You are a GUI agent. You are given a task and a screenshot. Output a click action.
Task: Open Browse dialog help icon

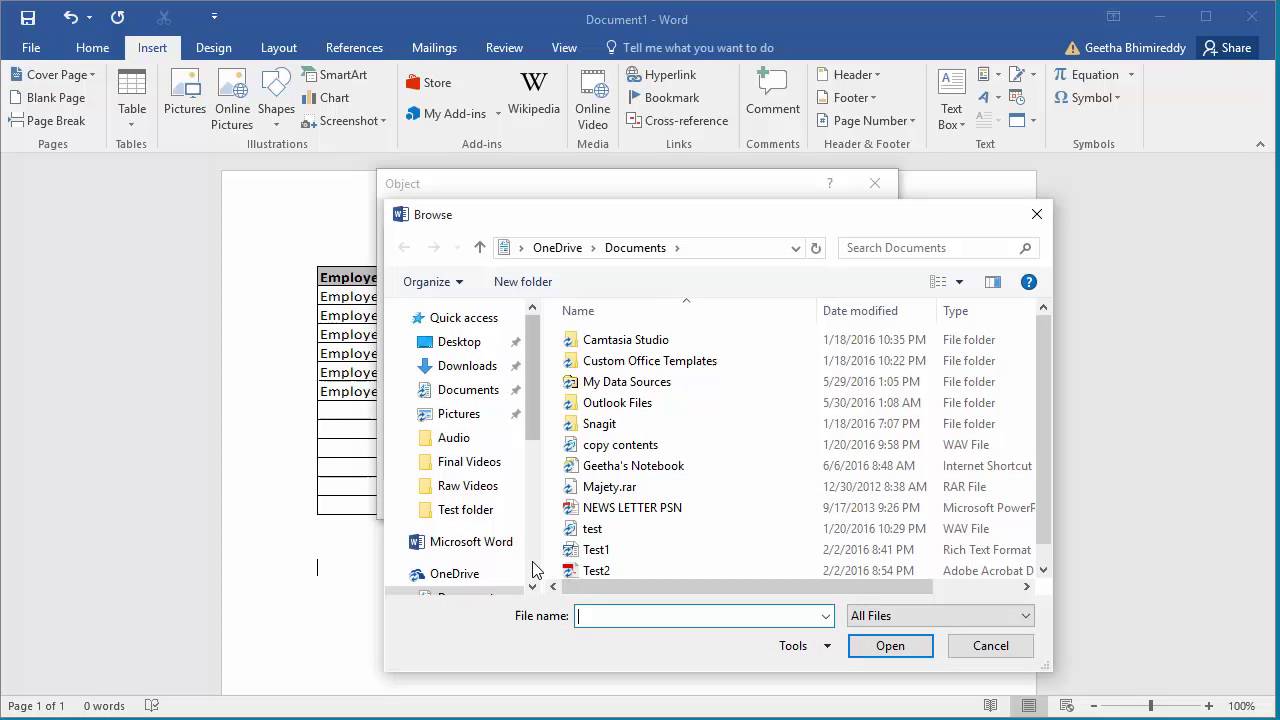(x=1028, y=282)
